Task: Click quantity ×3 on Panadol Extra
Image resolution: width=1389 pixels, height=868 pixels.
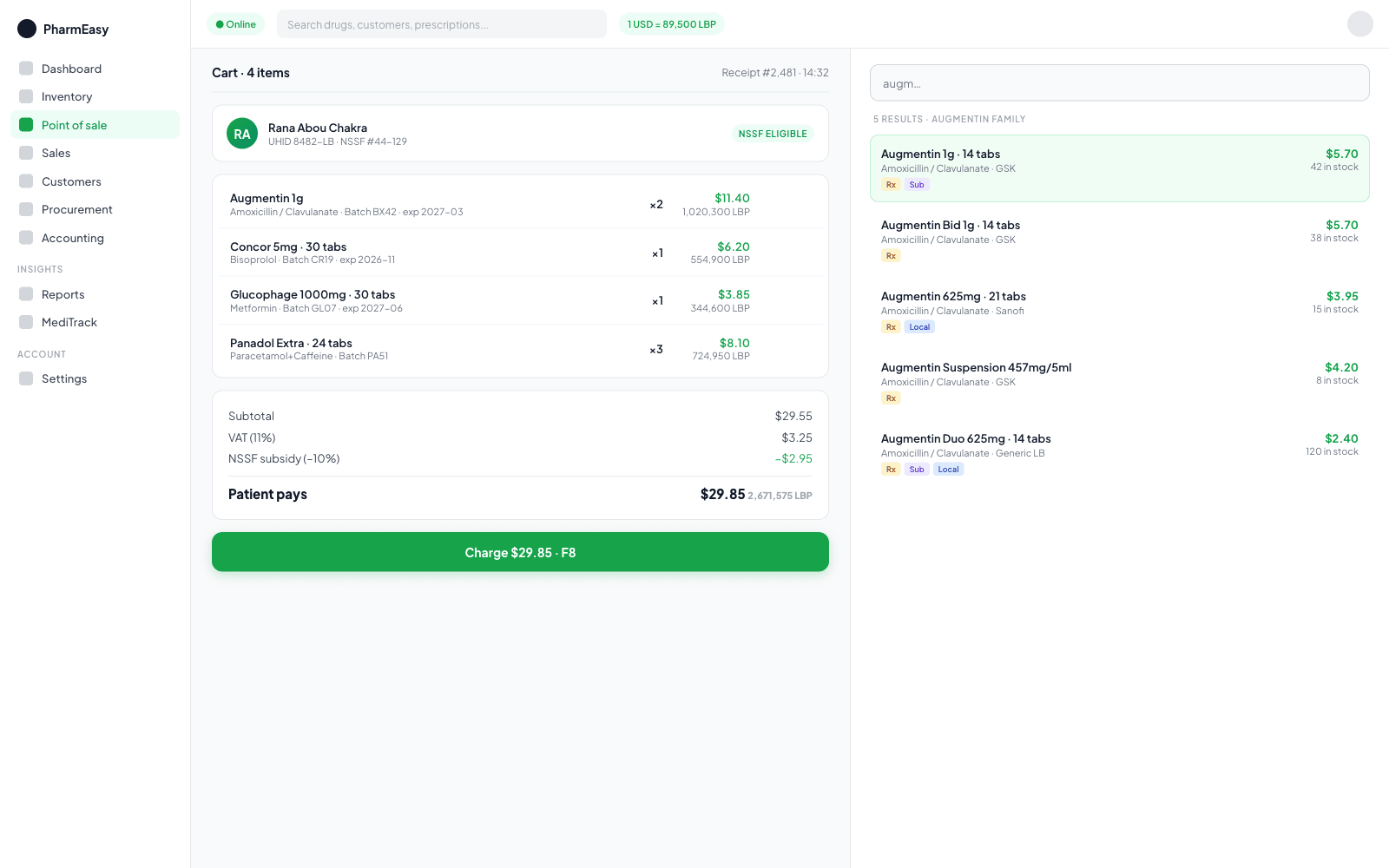Action: 656,350
